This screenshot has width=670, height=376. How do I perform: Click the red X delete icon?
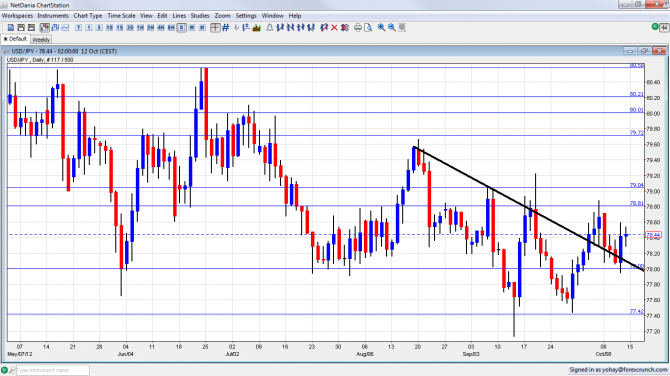[334, 27]
